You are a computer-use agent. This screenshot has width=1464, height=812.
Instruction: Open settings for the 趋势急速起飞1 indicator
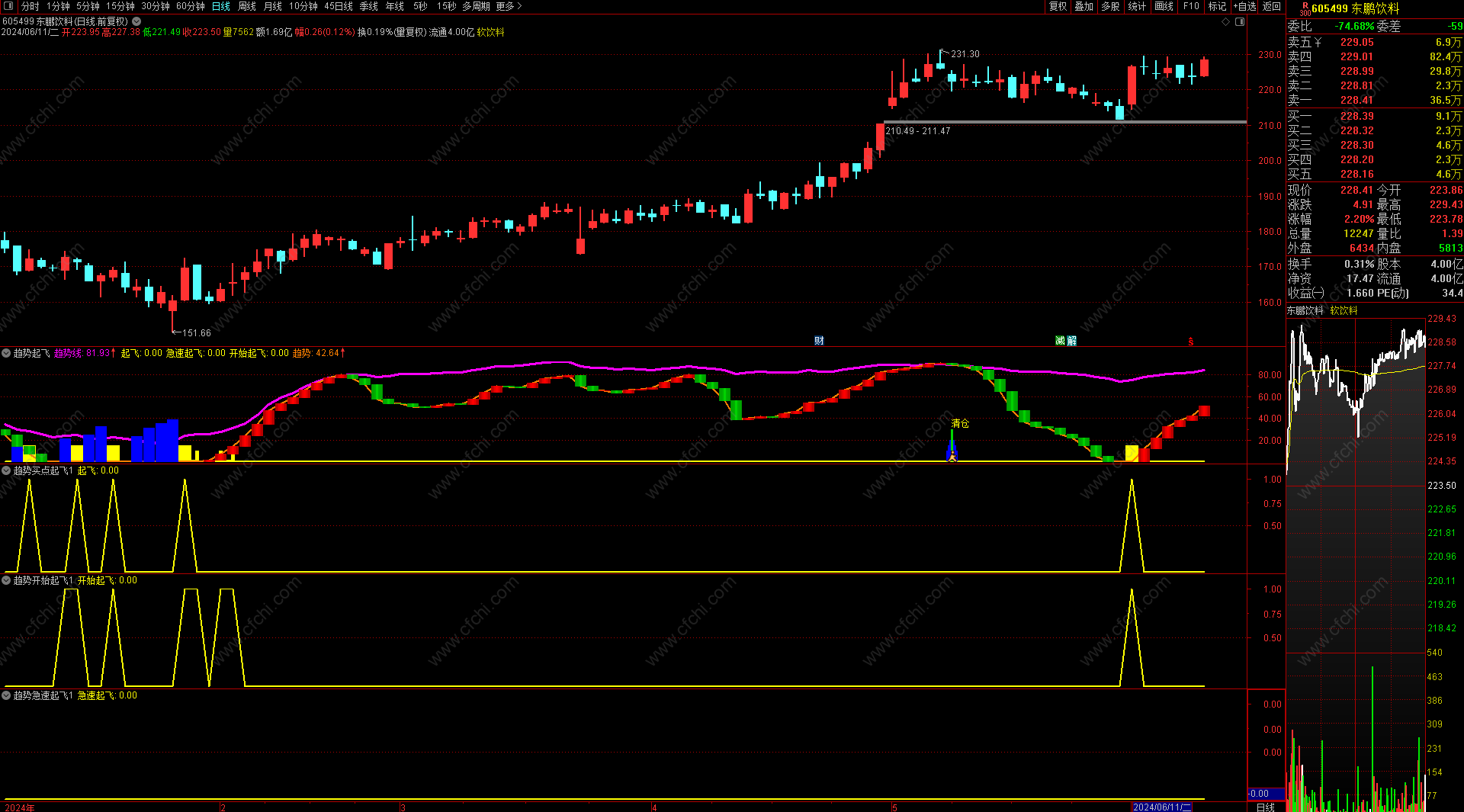[x=6, y=695]
